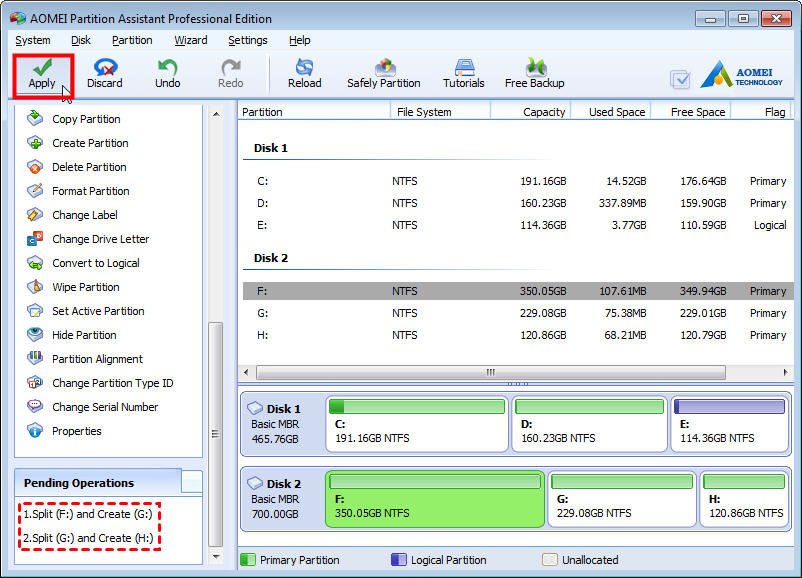802x578 pixels.
Task: Select the E: partition row
Action: (x=518, y=225)
